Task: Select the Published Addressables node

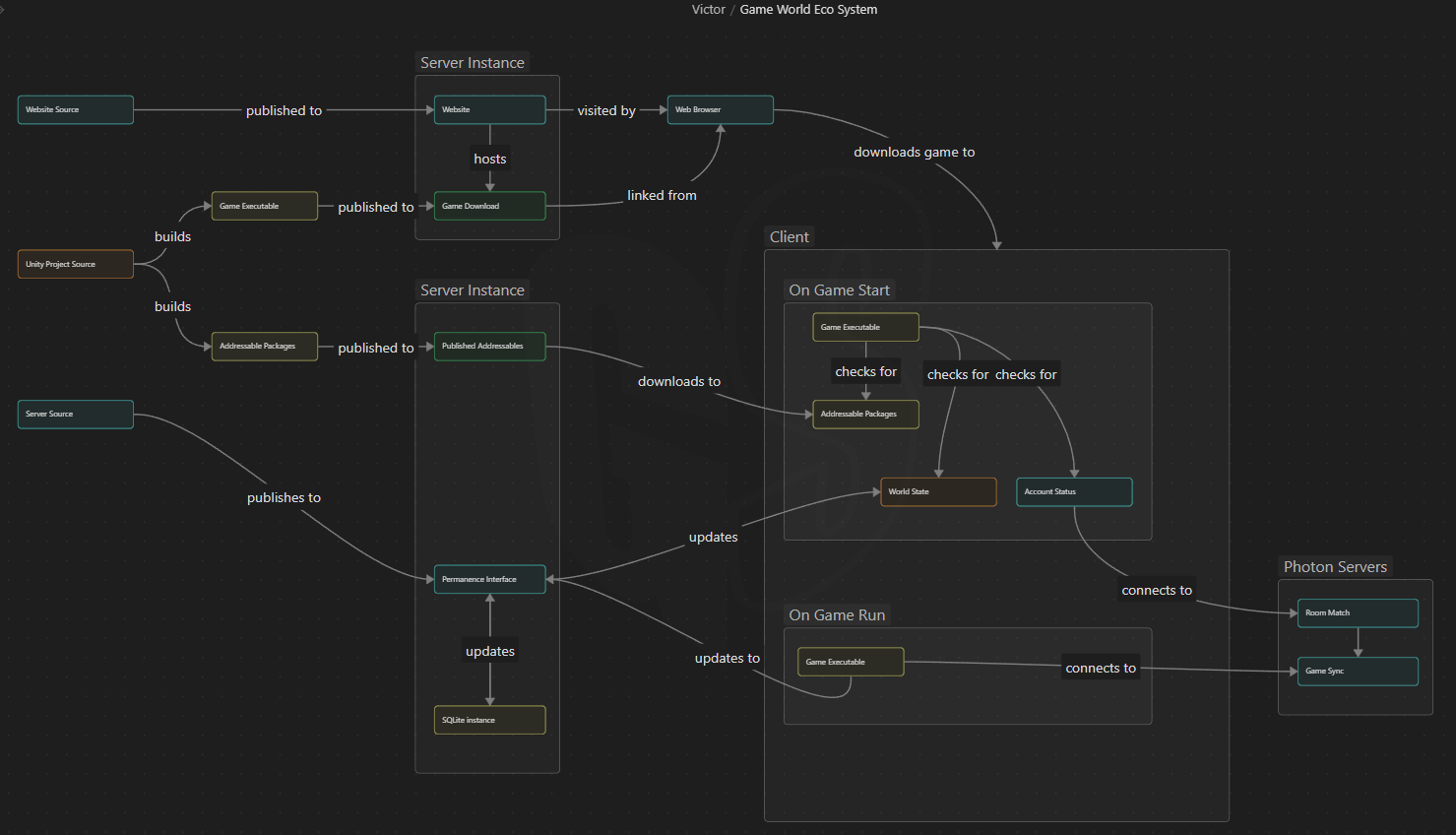Action: coord(489,347)
